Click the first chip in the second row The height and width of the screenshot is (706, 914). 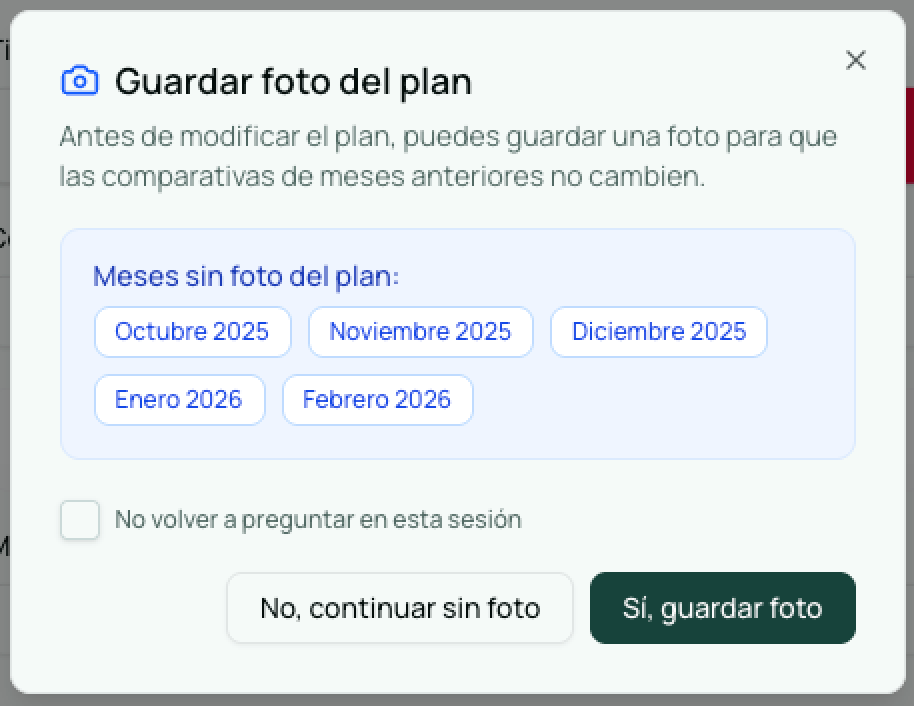[x=179, y=399]
